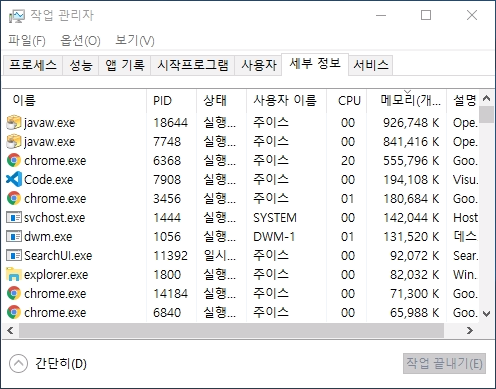Click the SYSTEM user name cell
496x389 pixels.
click(x=275, y=218)
